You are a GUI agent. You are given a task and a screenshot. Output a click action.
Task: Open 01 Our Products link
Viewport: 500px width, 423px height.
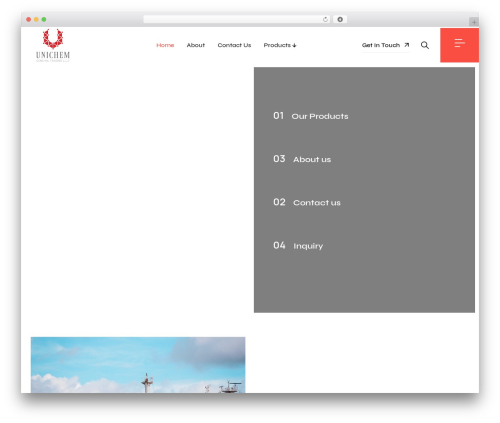pos(311,116)
